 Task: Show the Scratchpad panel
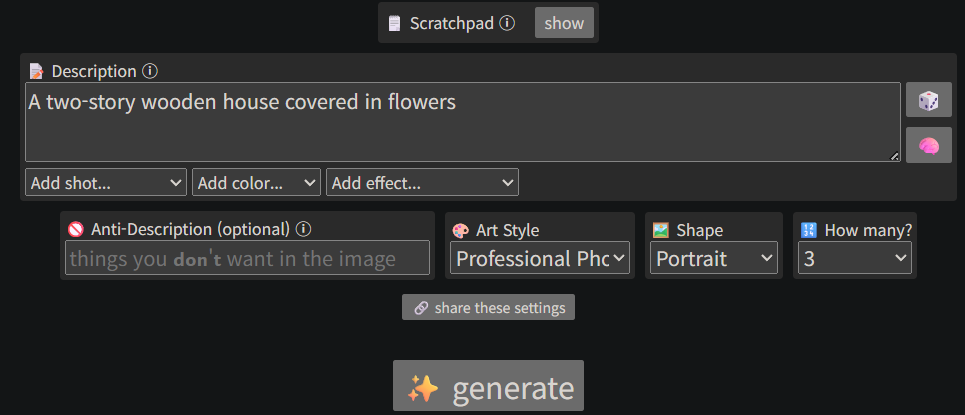[564, 23]
